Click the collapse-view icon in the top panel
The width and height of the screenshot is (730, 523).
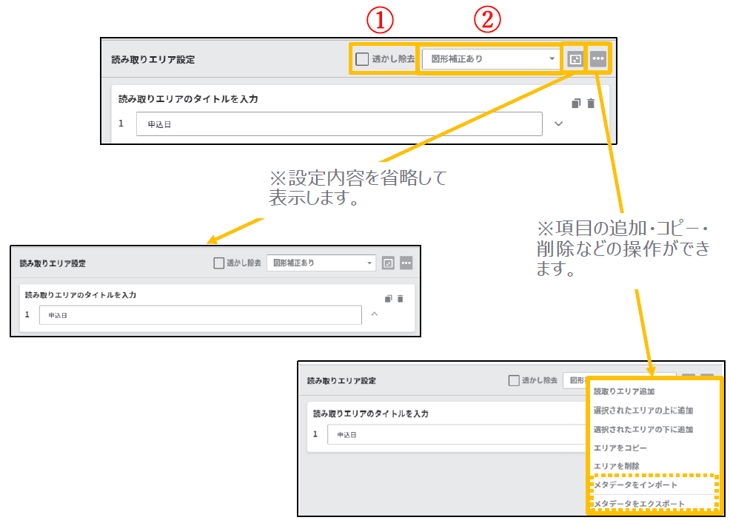[575, 59]
